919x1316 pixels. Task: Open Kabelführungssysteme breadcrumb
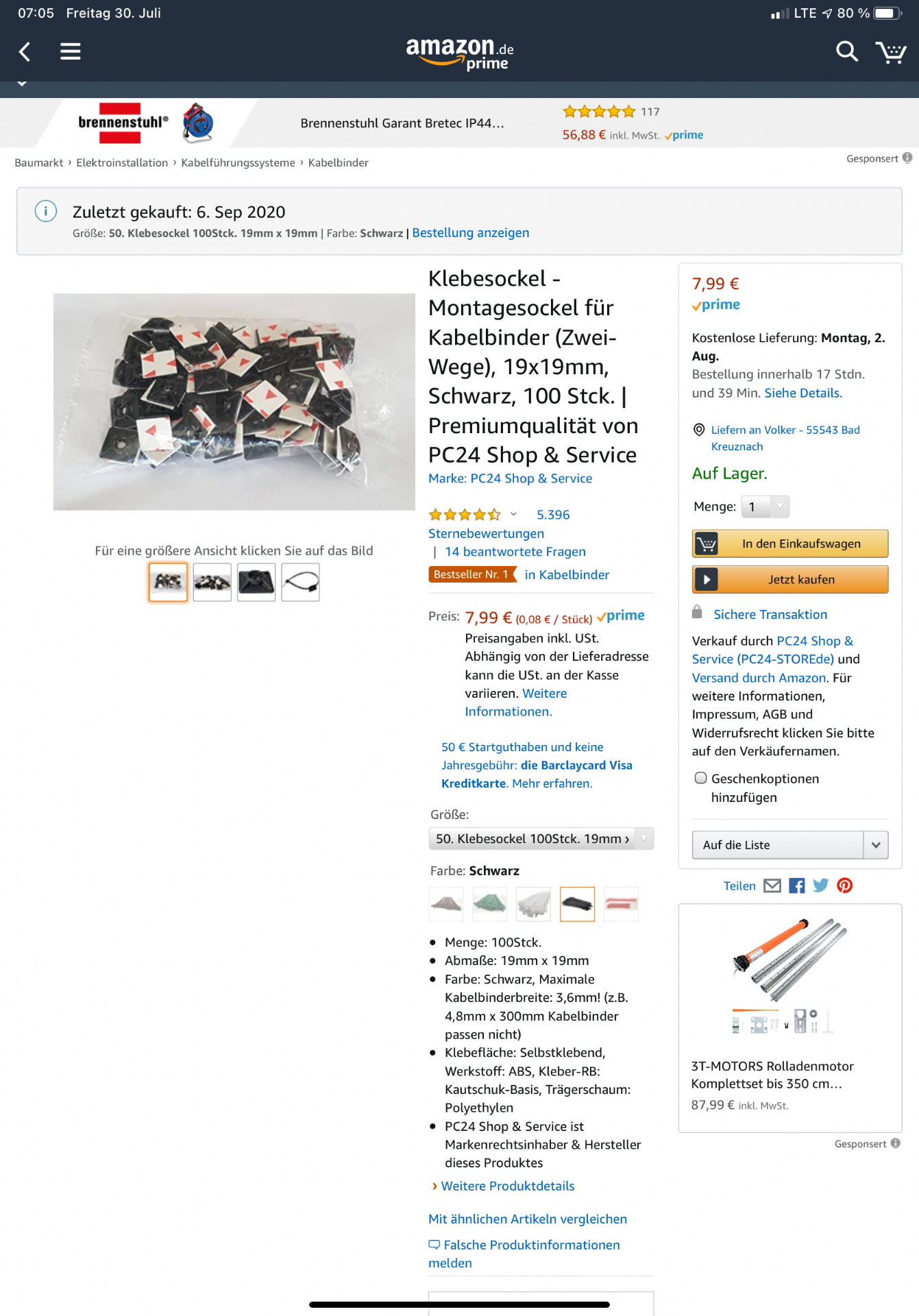238,162
